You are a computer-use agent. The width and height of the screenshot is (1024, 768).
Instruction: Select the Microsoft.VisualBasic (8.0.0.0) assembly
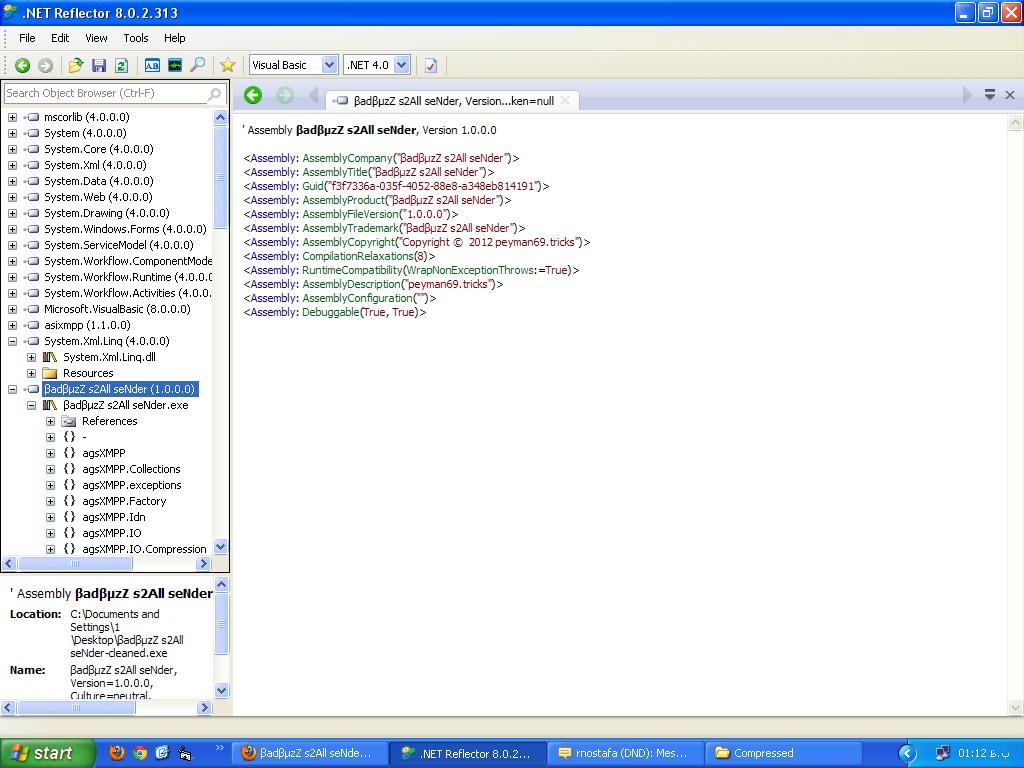click(117, 310)
